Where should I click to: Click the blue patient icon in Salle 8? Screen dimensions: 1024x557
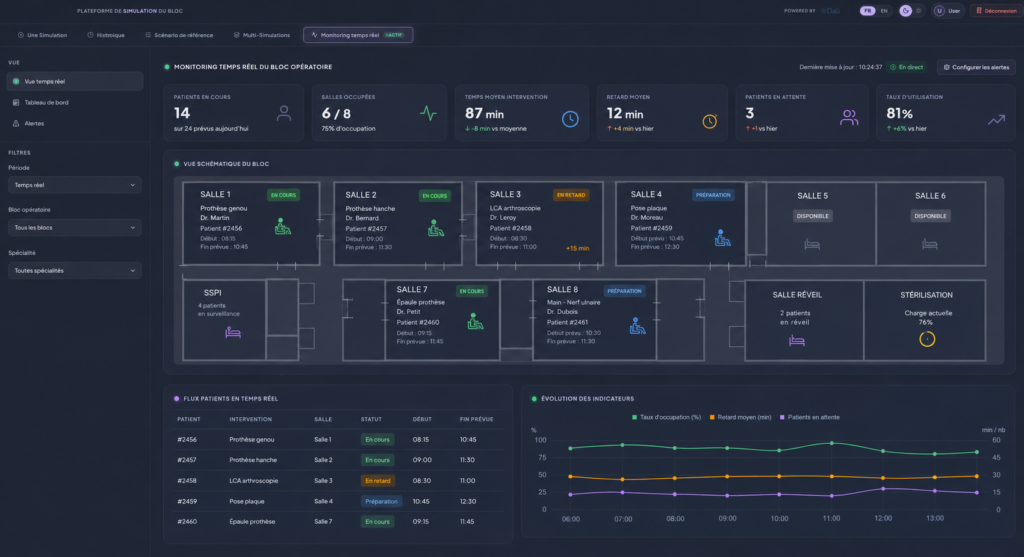pos(637,326)
